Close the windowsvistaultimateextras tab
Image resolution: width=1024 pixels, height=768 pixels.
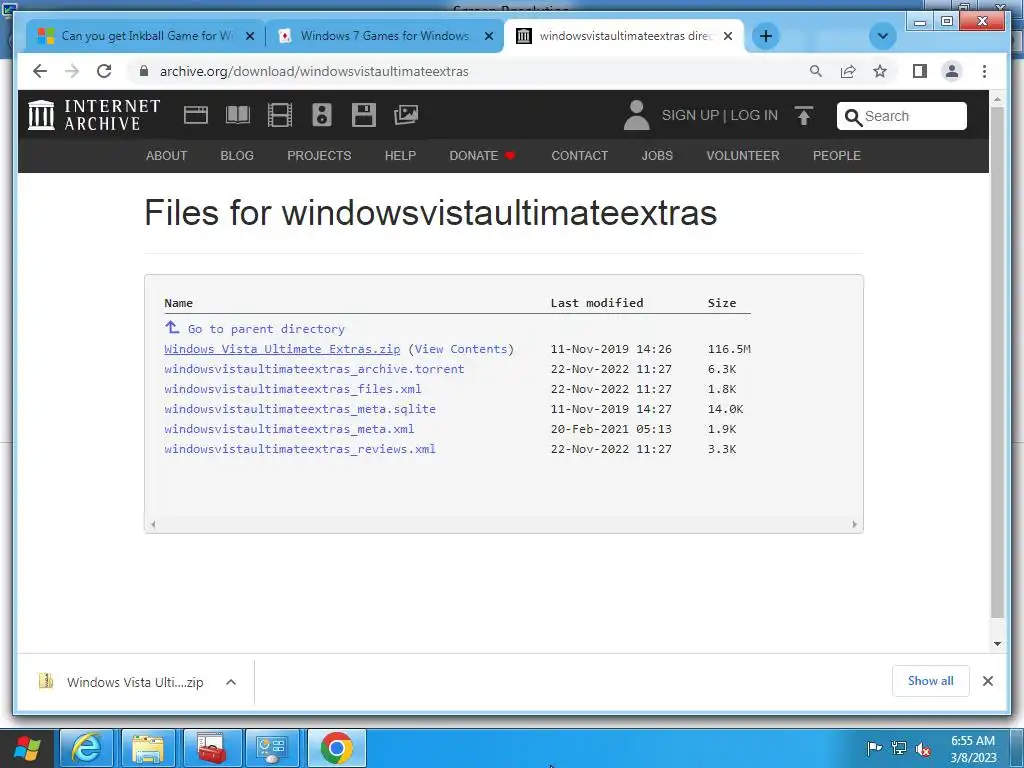pyautogui.click(x=728, y=36)
